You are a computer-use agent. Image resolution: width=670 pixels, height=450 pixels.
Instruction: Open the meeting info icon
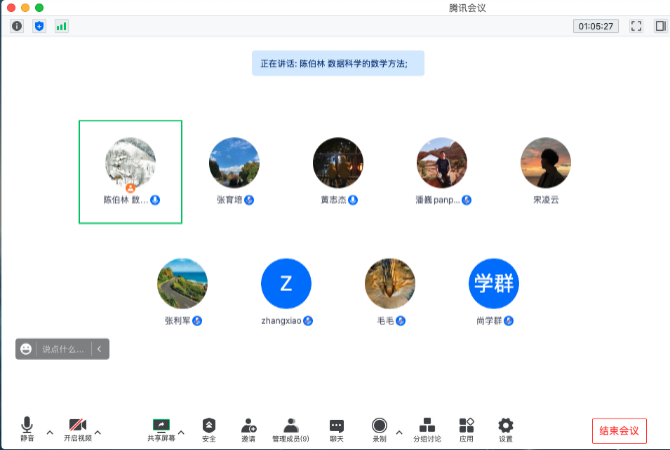(17, 26)
